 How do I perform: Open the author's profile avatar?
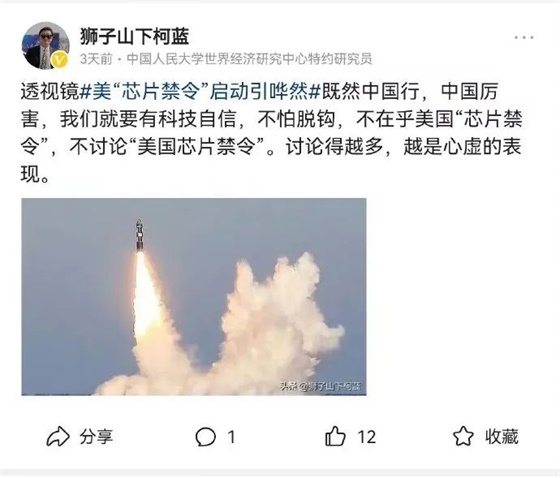(45, 45)
